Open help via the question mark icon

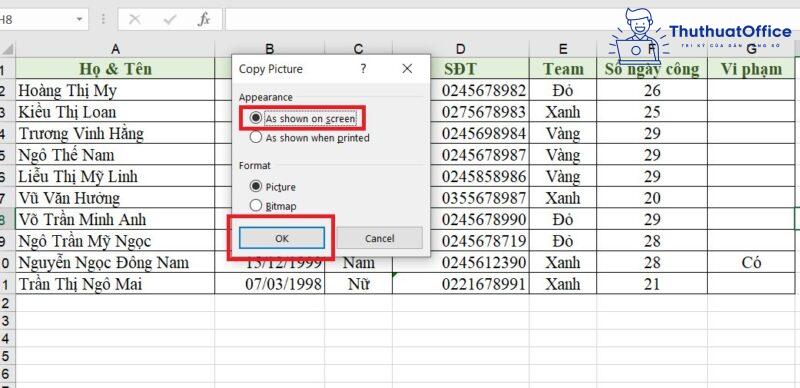[x=363, y=68]
